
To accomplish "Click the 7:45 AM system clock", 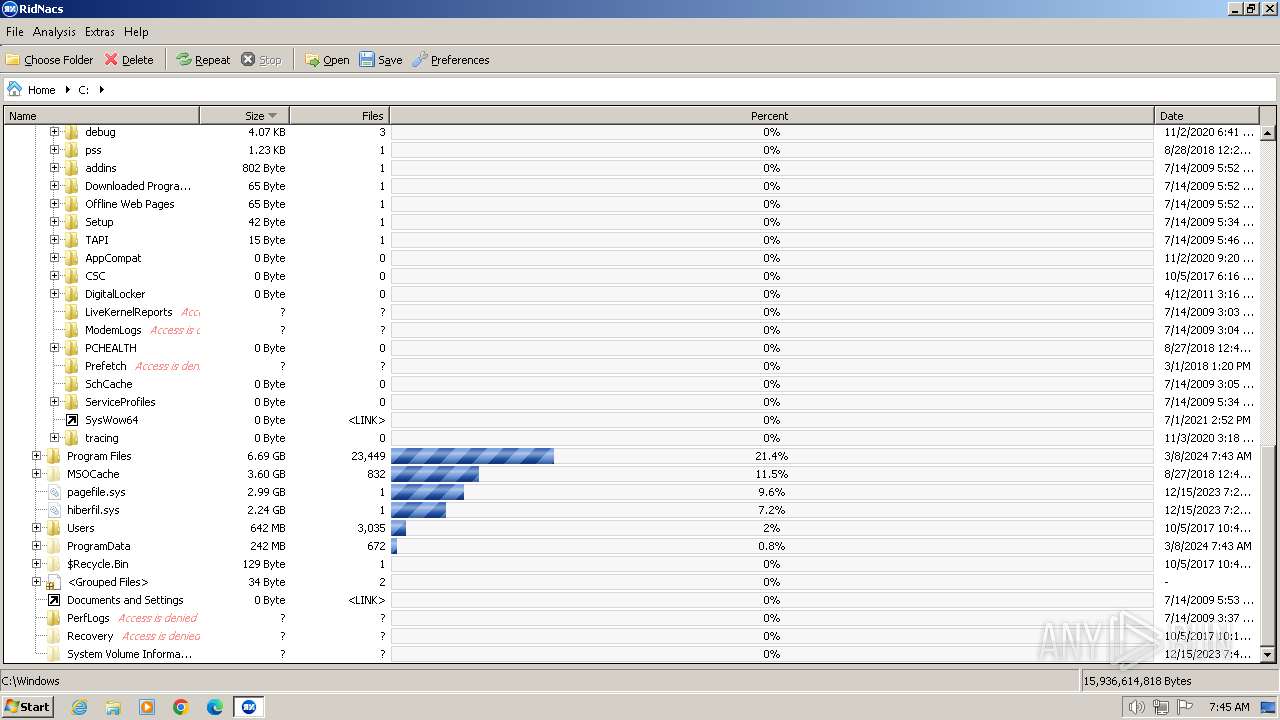I will pyautogui.click(x=1229, y=707).
